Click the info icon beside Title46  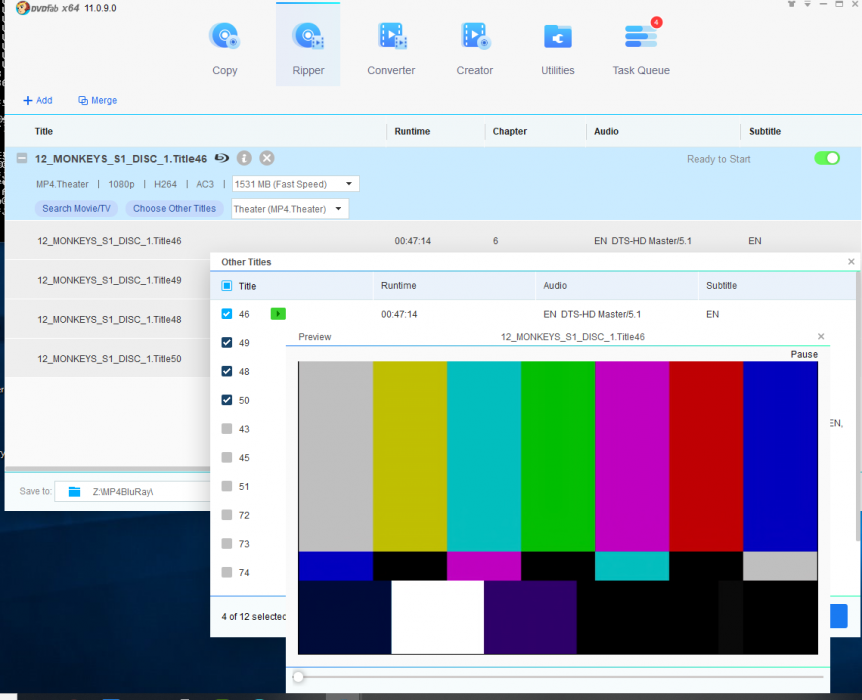click(244, 158)
